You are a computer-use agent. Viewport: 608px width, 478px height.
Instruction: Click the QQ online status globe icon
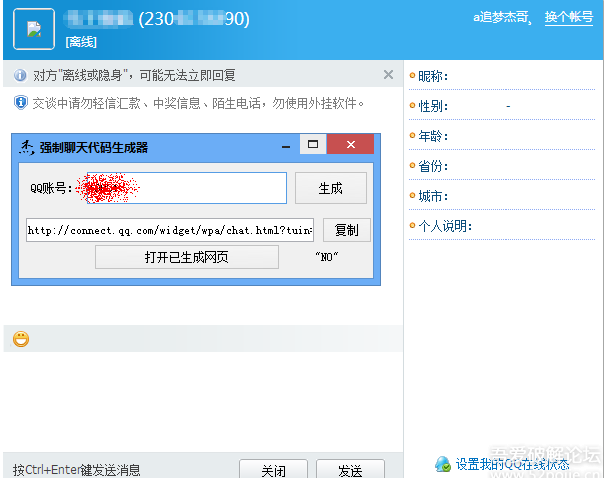pos(443,464)
